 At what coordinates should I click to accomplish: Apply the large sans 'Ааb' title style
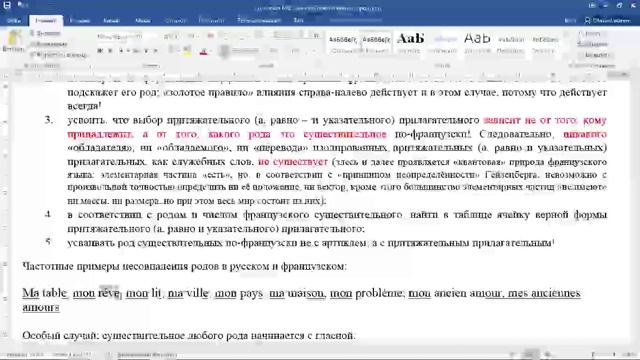[x=477, y=43]
